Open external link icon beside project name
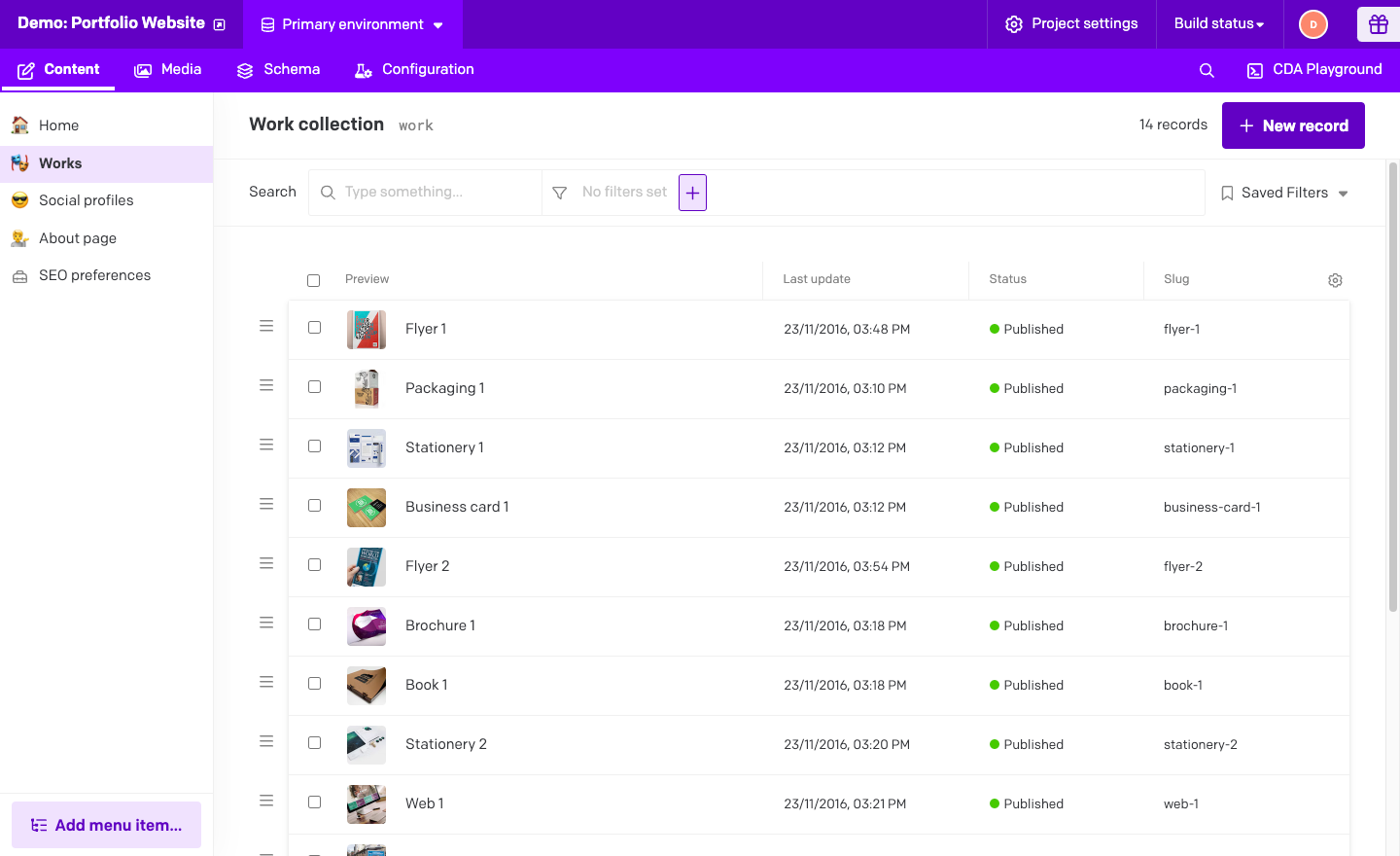The image size is (1400, 856). (220, 24)
